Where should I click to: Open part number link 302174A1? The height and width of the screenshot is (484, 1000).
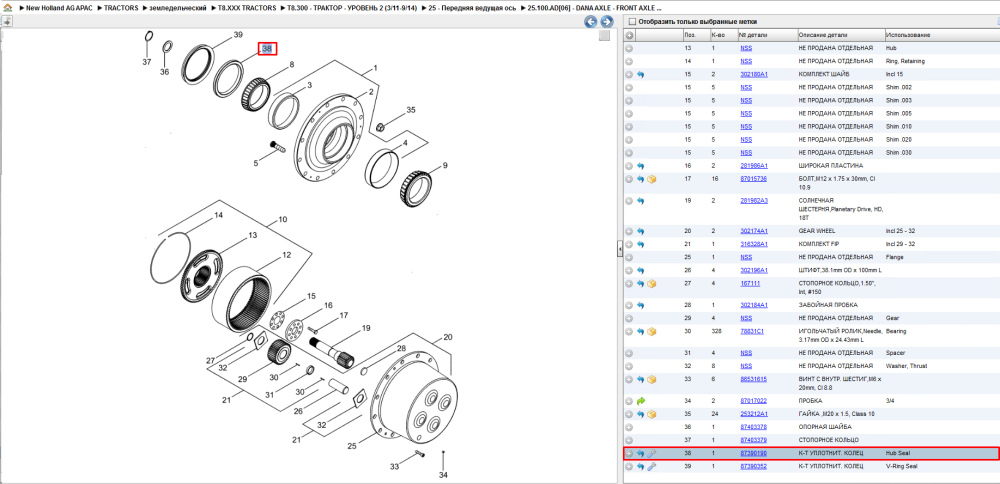click(x=754, y=231)
